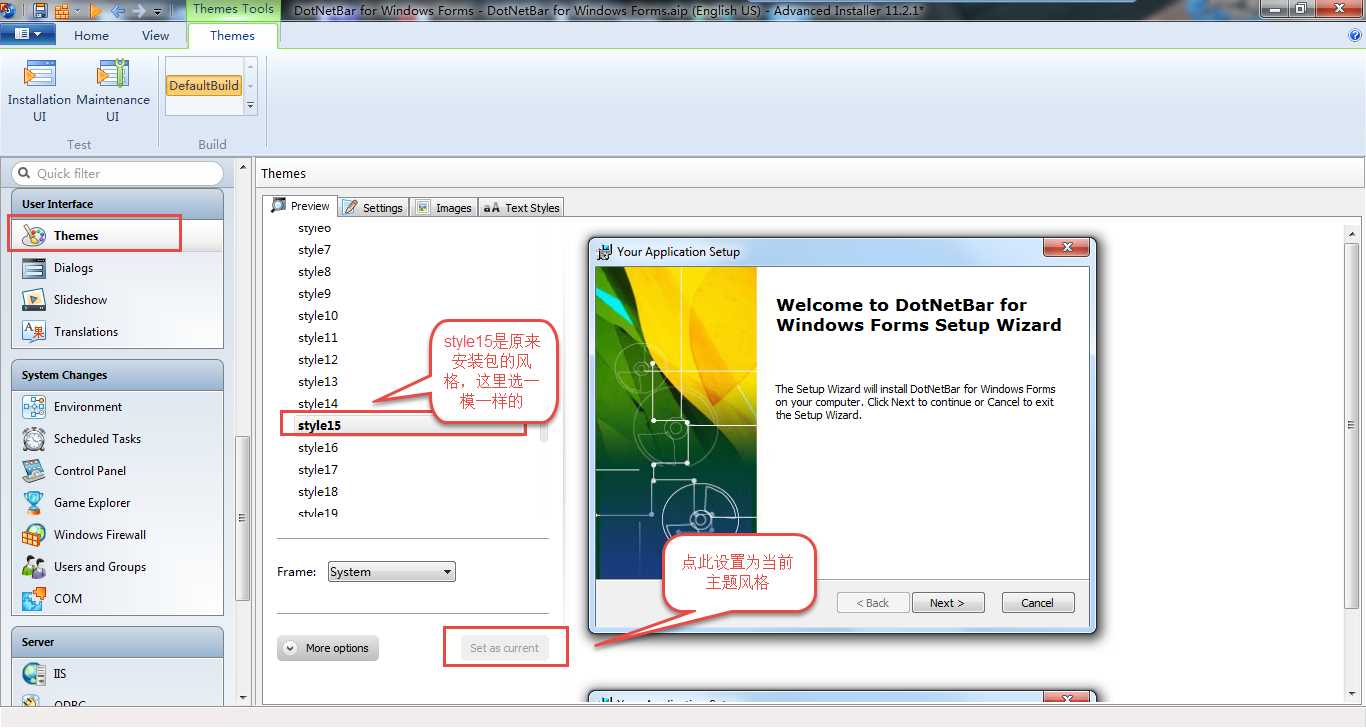Image resolution: width=1366 pixels, height=728 pixels.
Task: Switch to the Settings tab
Action: pyautogui.click(x=373, y=207)
